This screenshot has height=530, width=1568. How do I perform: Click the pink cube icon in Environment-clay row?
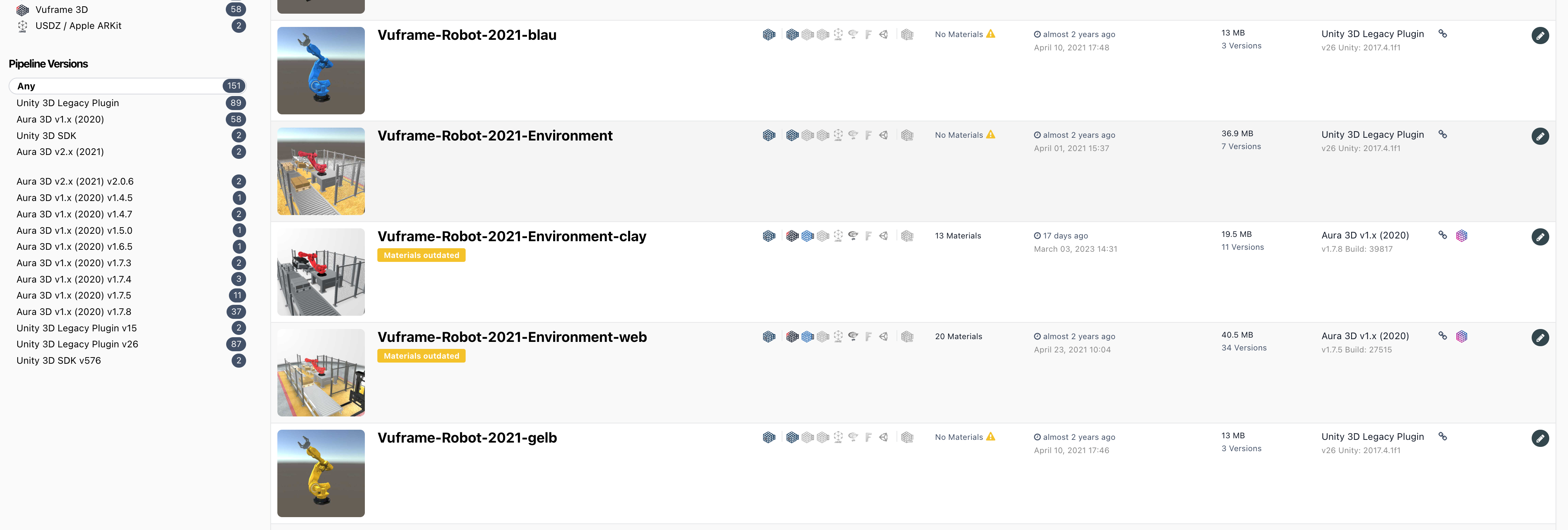point(1461,236)
